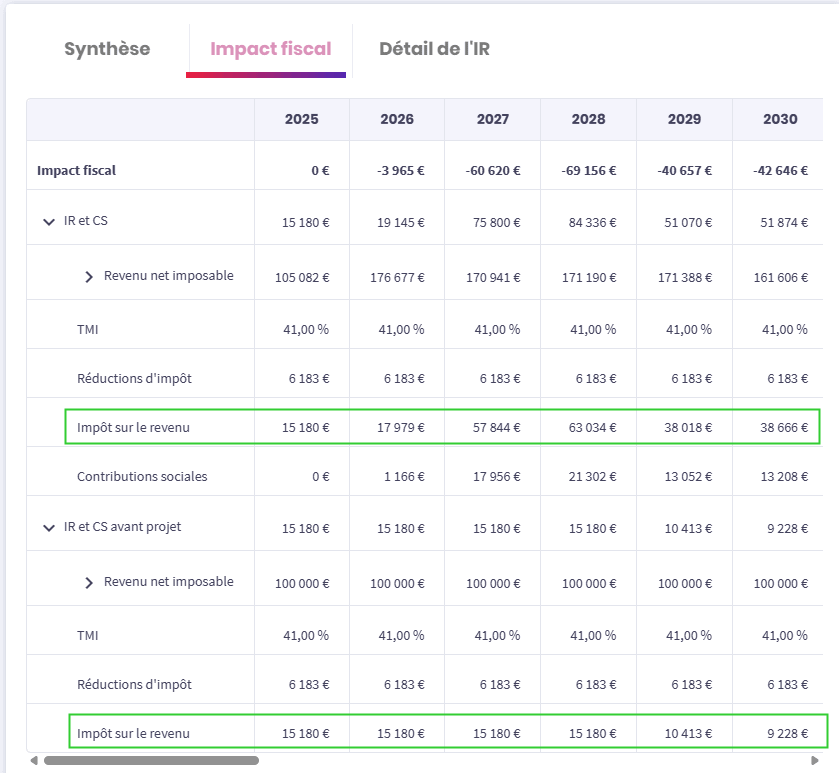Select the 2027 column header
Image resolution: width=839 pixels, height=773 pixels.
(x=492, y=119)
